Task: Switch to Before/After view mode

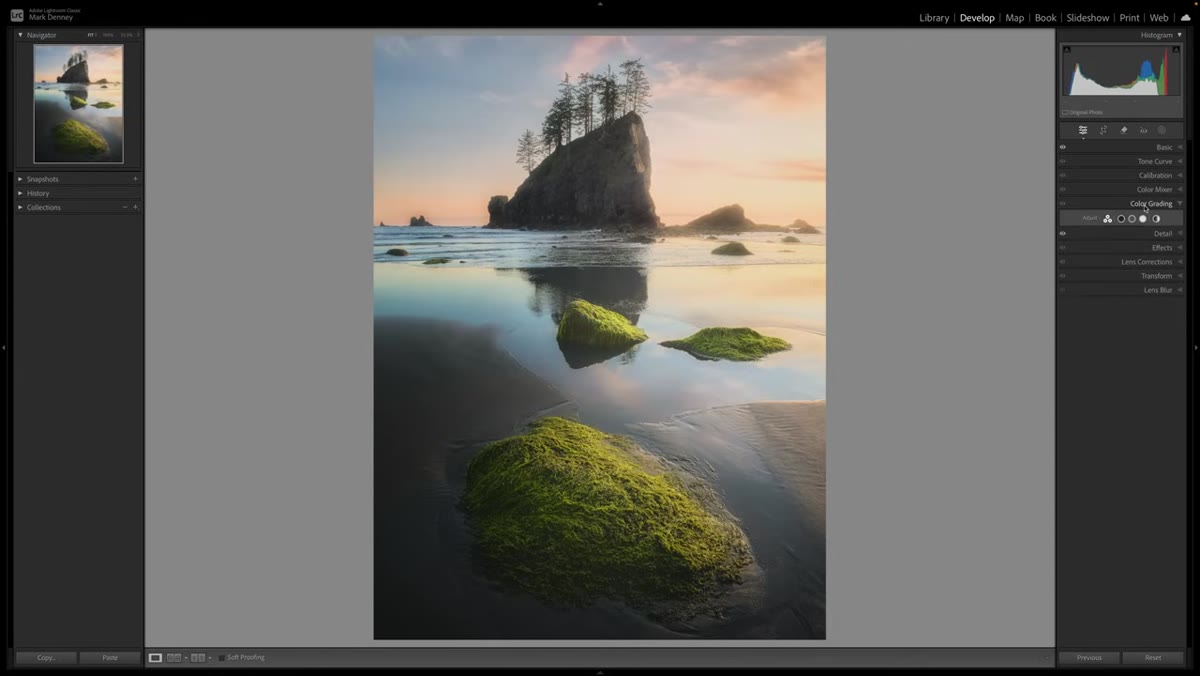Action: (198, 658)
